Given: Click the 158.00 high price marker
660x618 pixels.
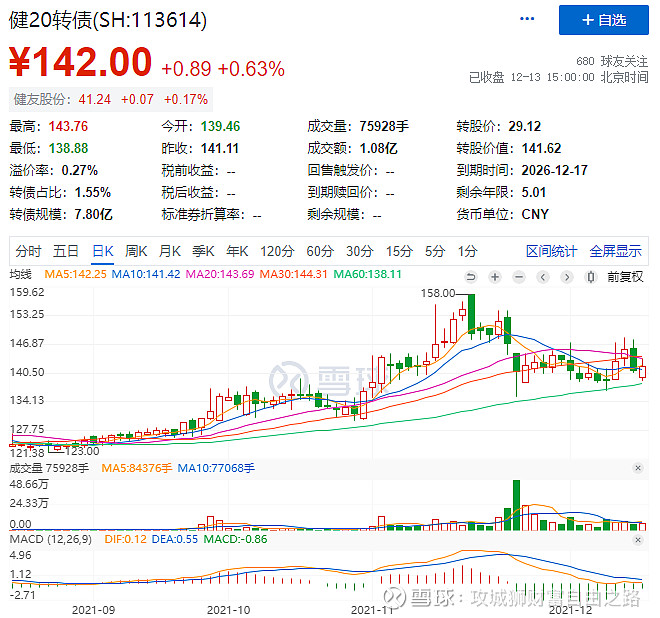Looking at the screenshot, I should coord(438,293).
